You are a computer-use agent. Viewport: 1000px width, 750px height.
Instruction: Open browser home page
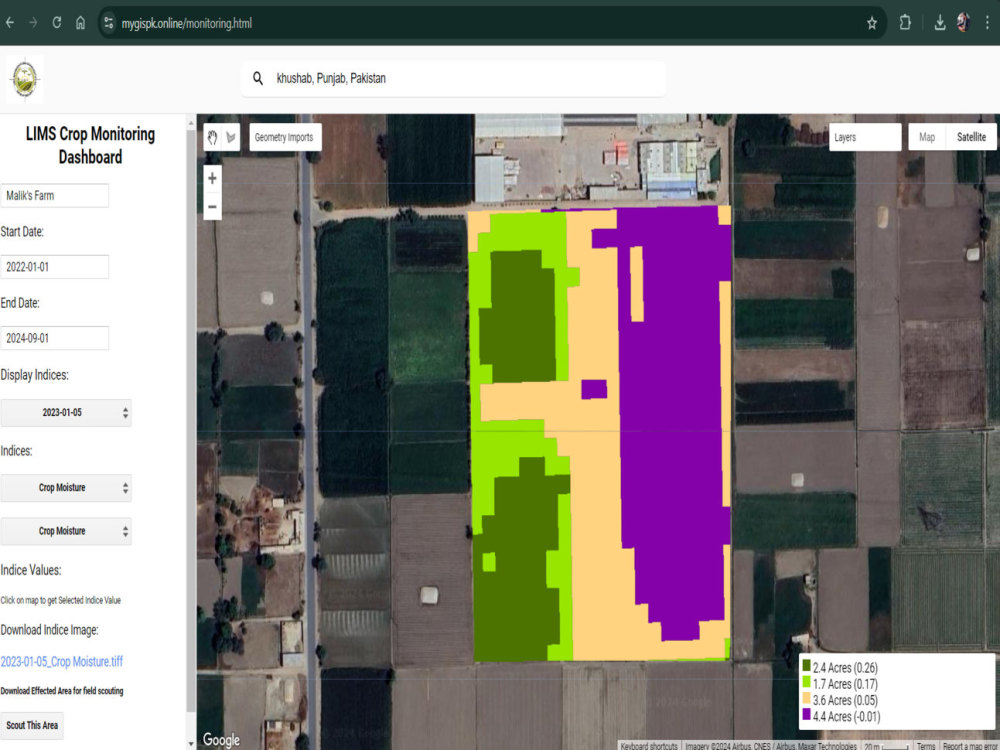click(x=80, y=23)
